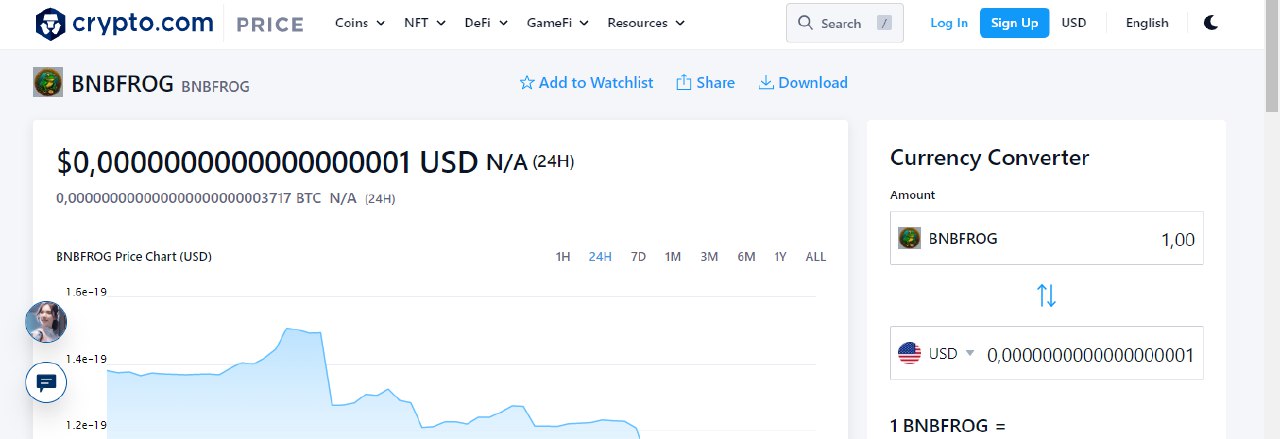Click the 1.2e-19 chart axis label
Screen dimensions: 1280x439
pos(86,425)
